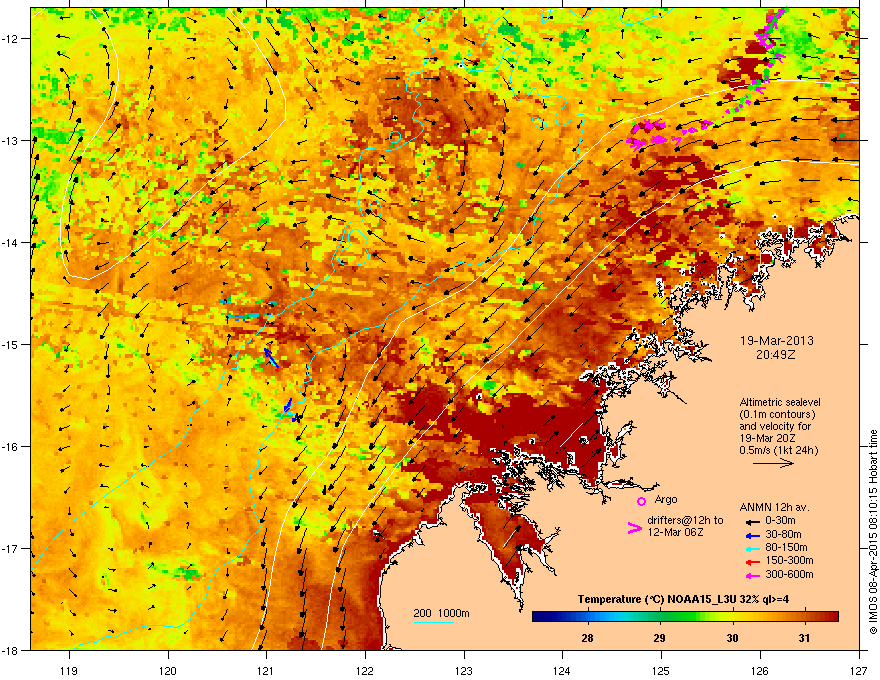Viewport: 880px width, 680px height.
Task: Click the '150-300m' depth label
Action: coord(789,560)
